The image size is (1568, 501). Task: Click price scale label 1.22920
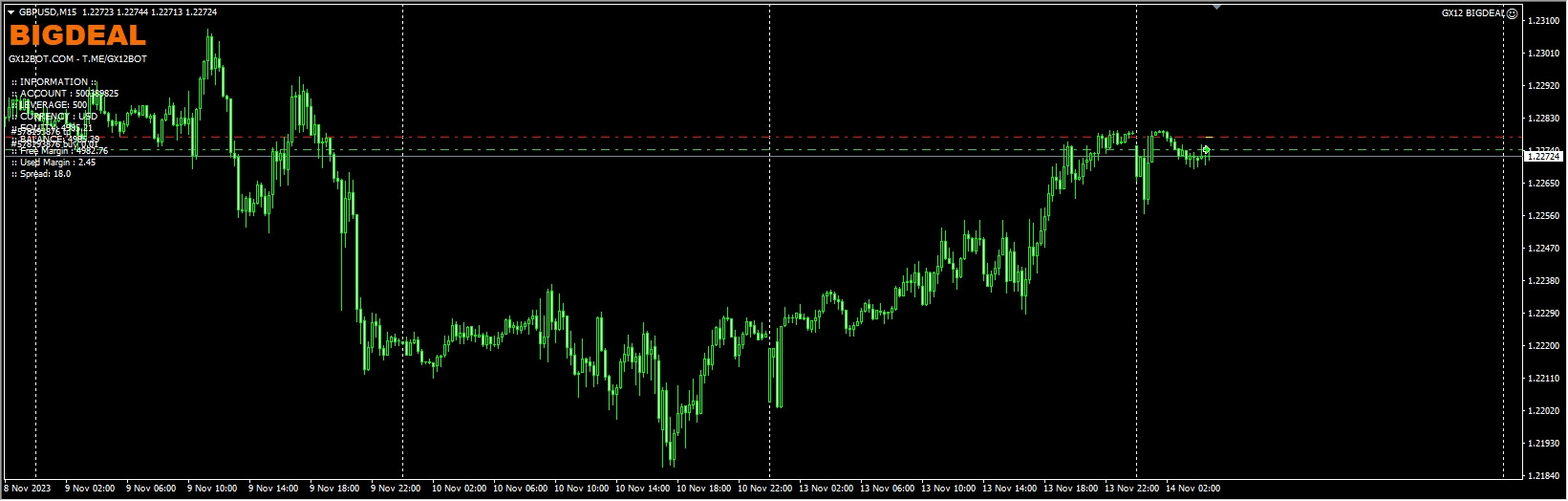pyautogui.click(x=1544, y=85)
